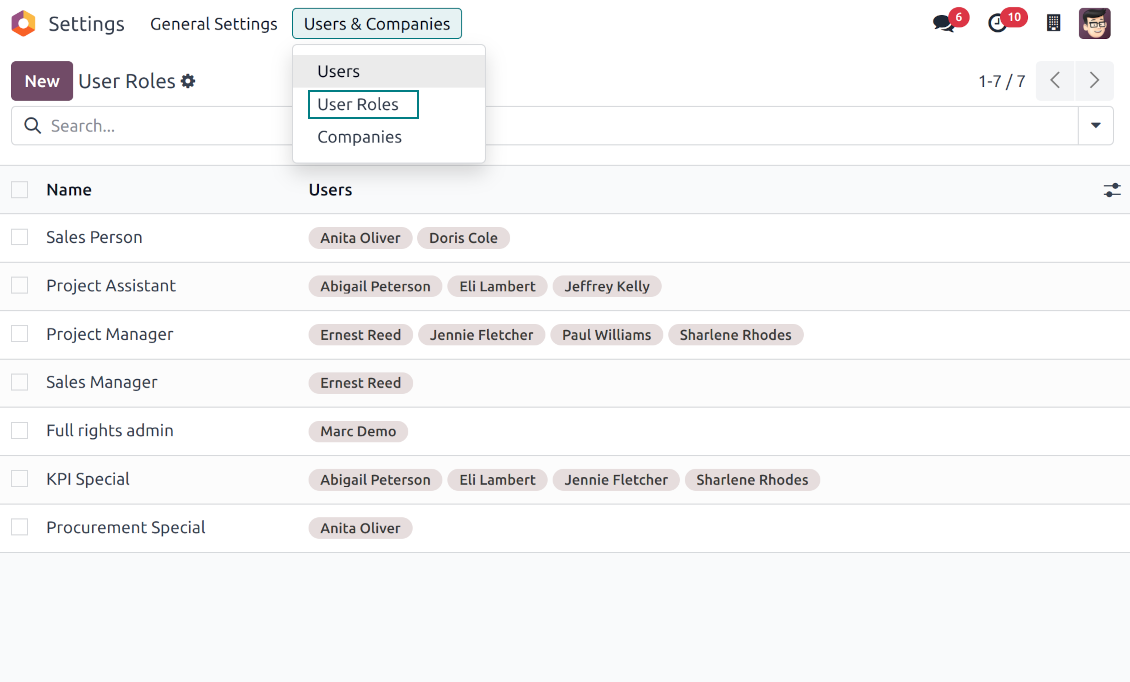The width and height of the screenshot is (1130, 682).
Task: Open the user avatar menu
Action: 1094,24
